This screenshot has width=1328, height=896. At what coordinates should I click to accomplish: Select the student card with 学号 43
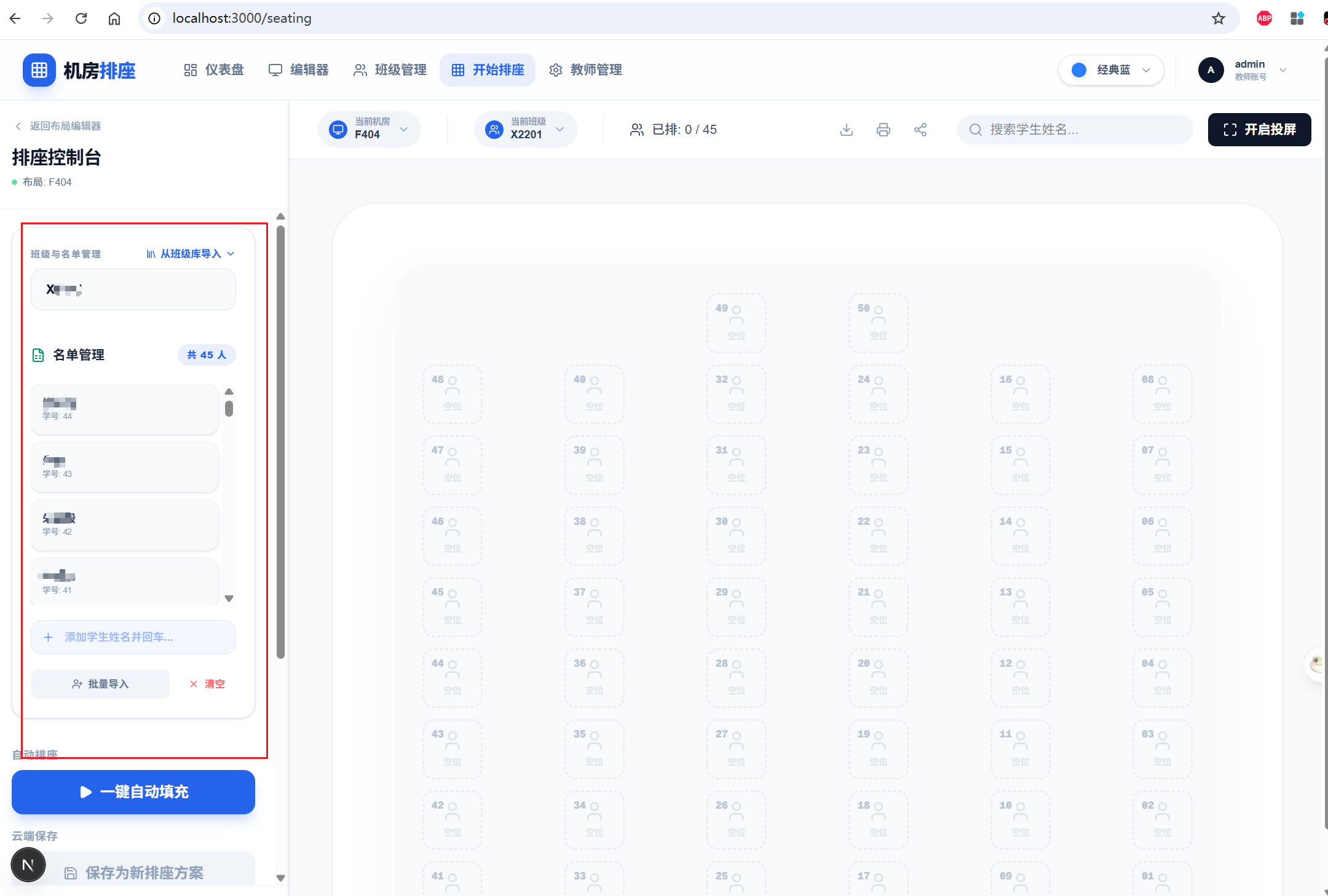pos(125,467)
